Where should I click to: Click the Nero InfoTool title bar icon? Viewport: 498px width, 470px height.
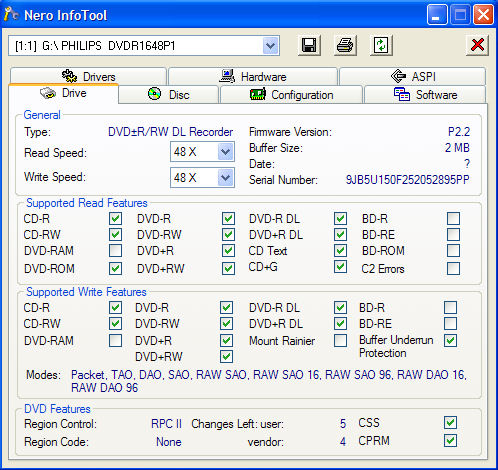[x=11, y=14]
